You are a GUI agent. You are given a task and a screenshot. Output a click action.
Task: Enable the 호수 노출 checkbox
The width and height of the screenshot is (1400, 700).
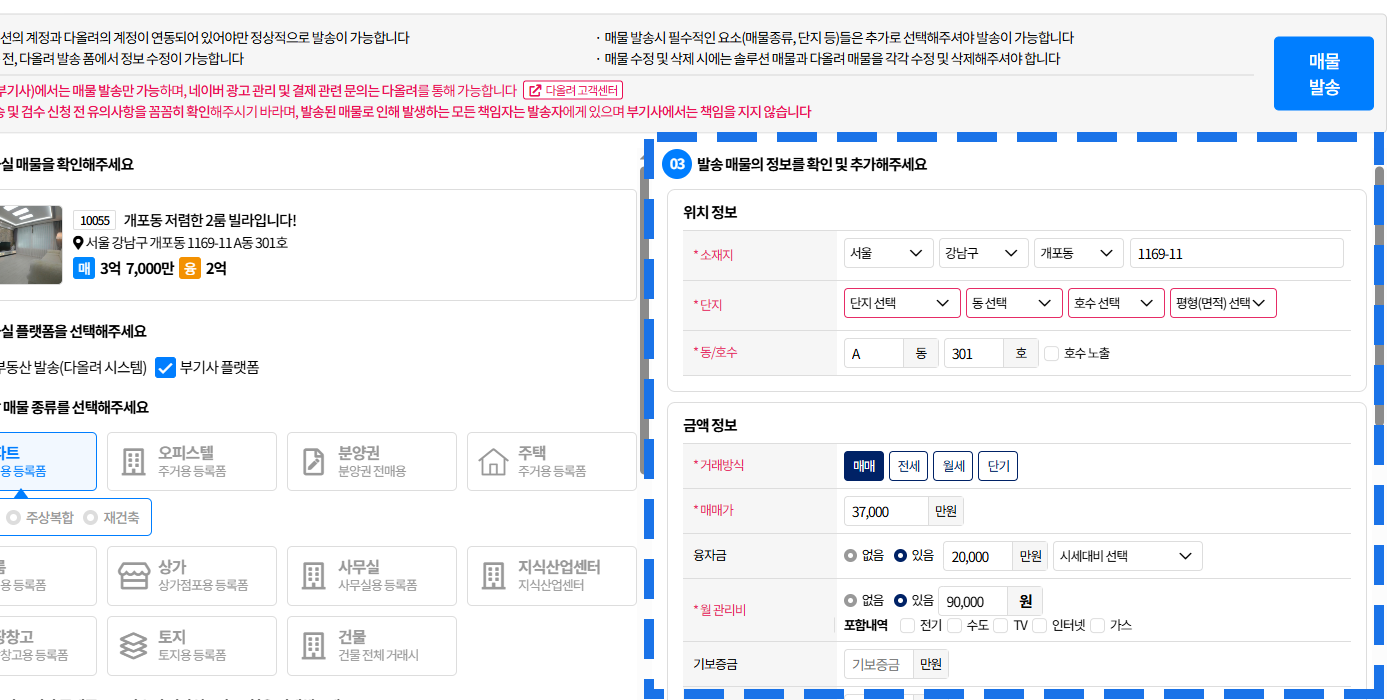1051,353
